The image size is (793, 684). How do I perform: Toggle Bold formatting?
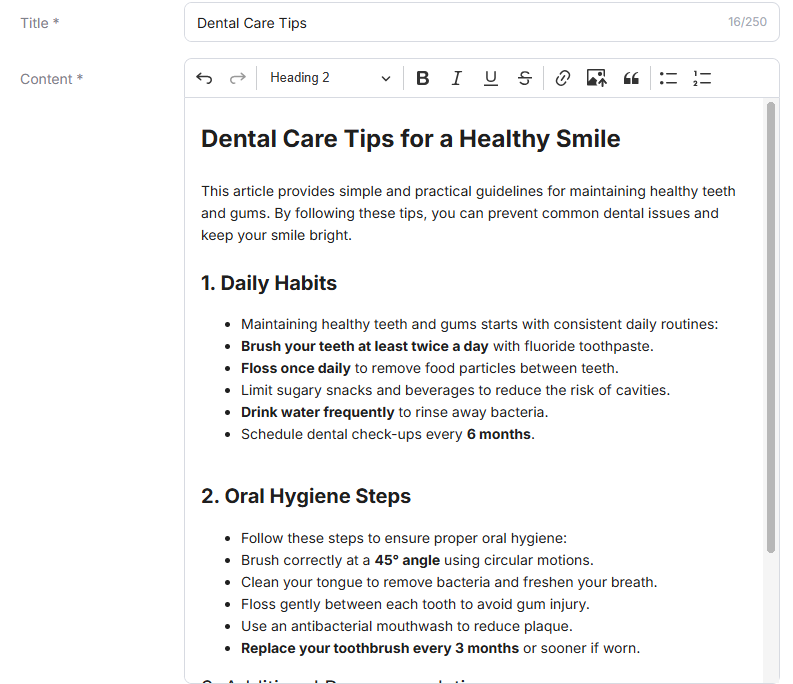(x=422, y=78)
